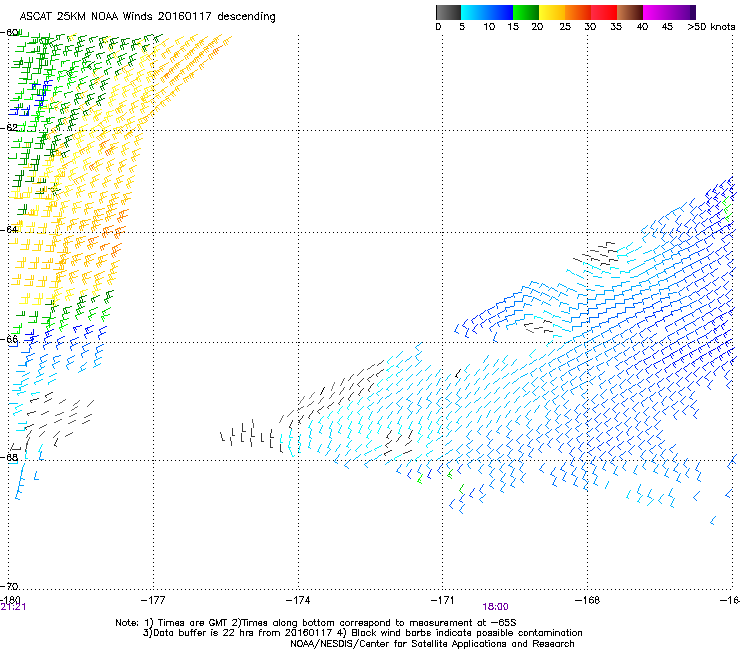Click the longitude label '-177'
This screenshot has width=740, height=650.
pos(153,600)
